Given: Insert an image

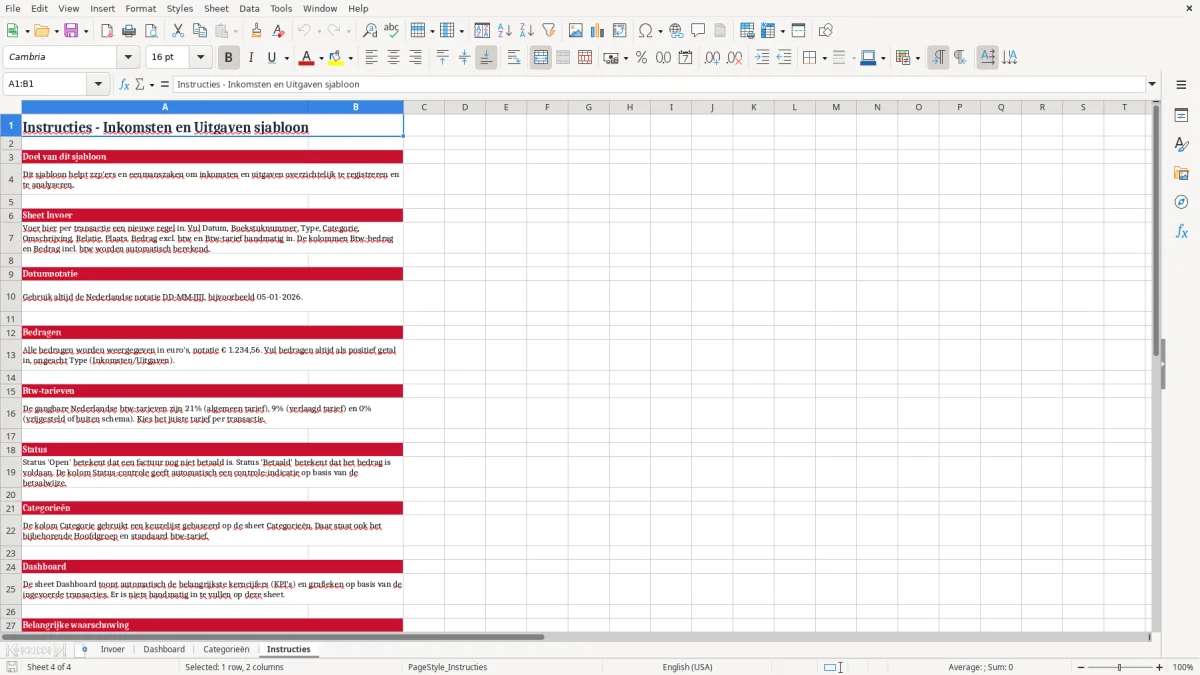Looking at the screenshot, I should tap(575, 31).
